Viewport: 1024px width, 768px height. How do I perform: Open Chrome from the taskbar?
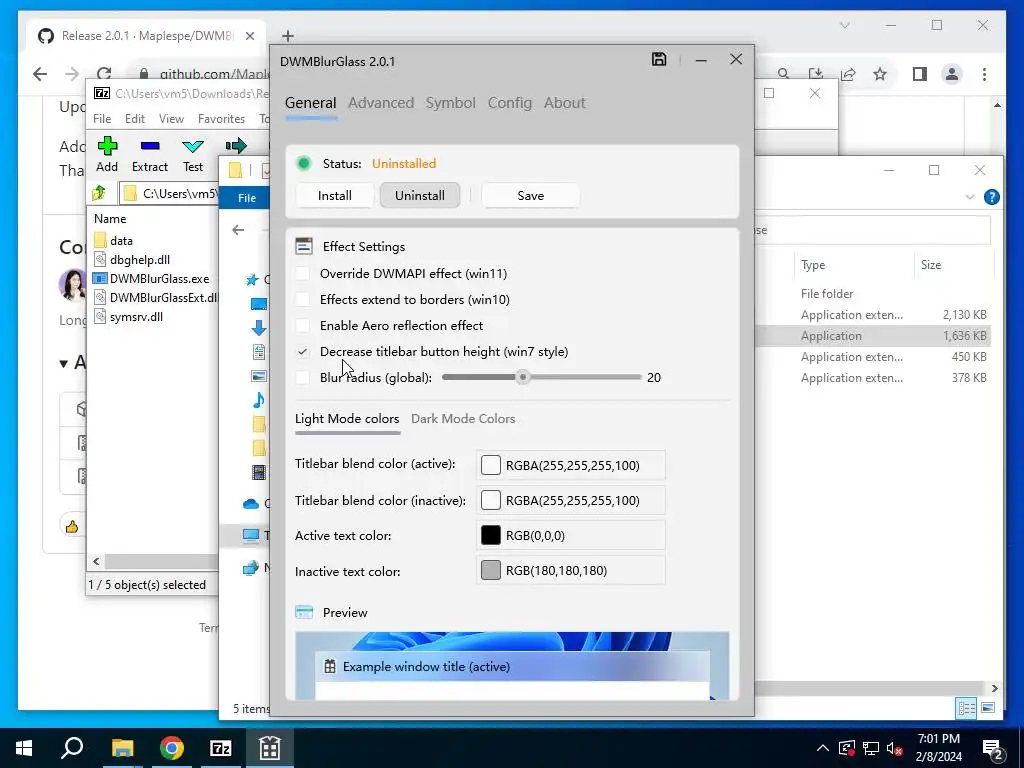(x=172, y=748)
